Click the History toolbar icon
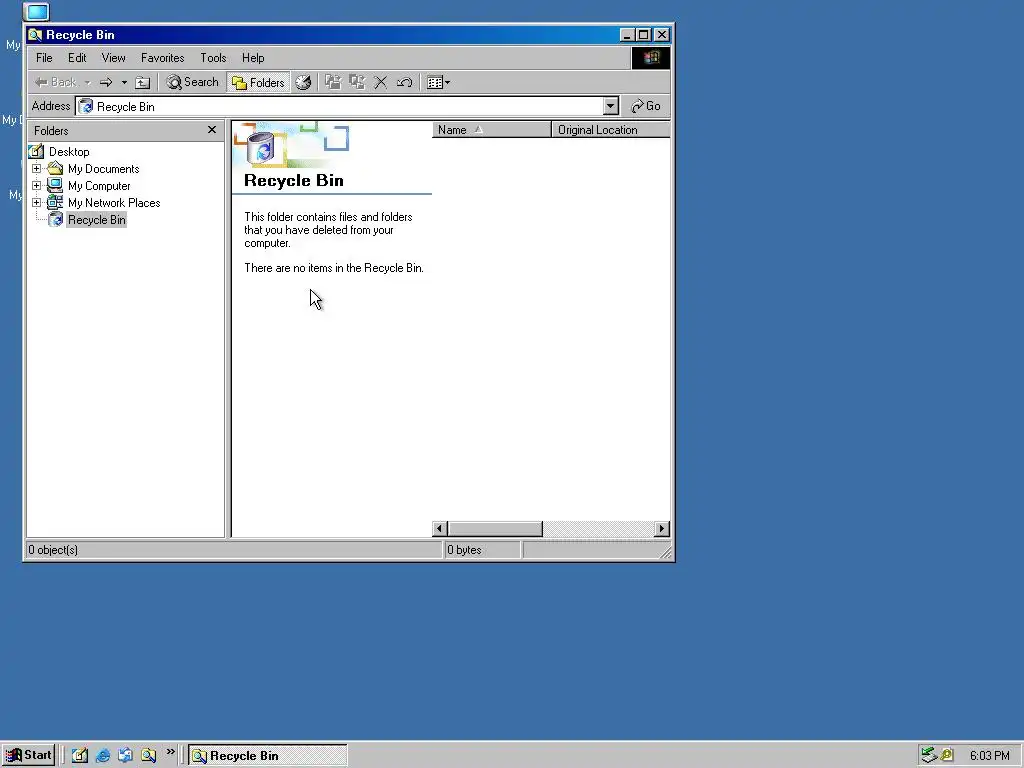The width and height of the screenshot is (1024, 768). [303, 82]
